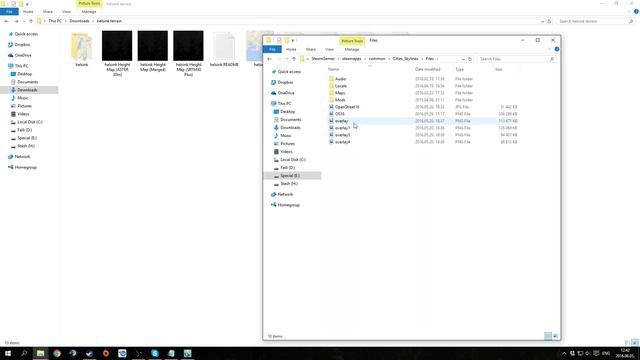Switch Files window to large icons view

[556, 336]
